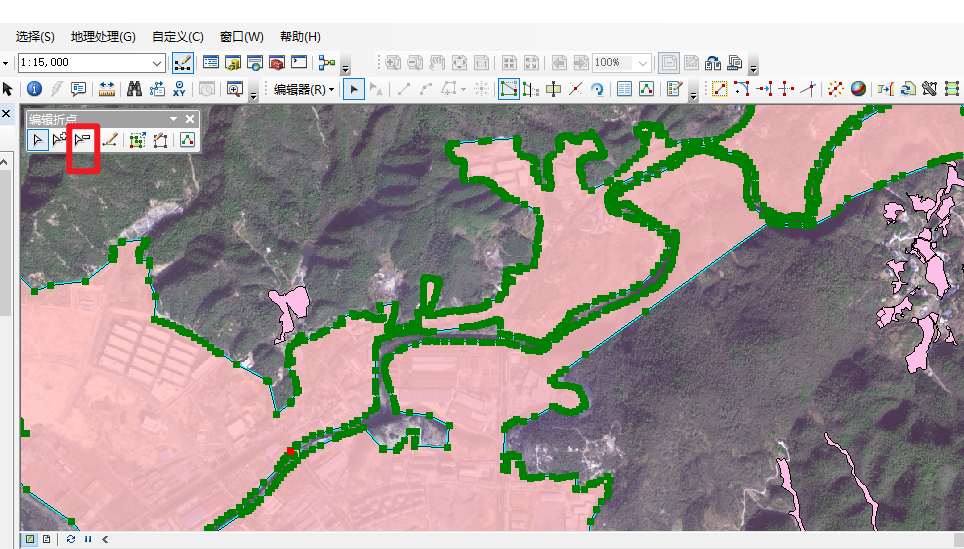Toggle the Edit Tool arrow
964x549 pixels.
(x=354, y=89)
